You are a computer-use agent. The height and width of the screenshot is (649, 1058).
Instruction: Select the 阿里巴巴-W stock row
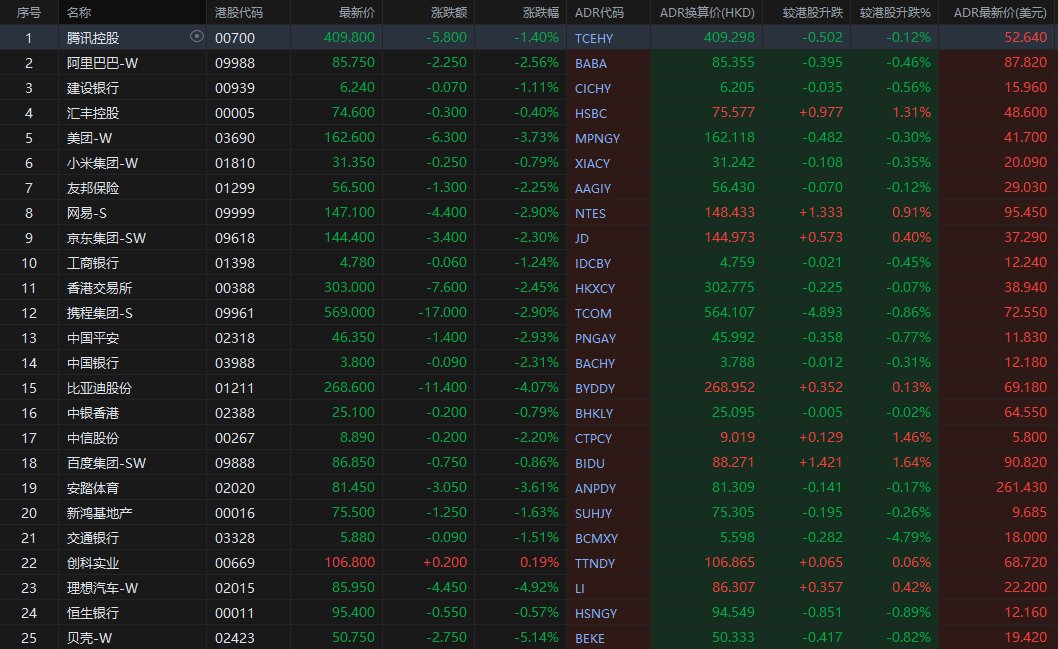pos(529,63)
